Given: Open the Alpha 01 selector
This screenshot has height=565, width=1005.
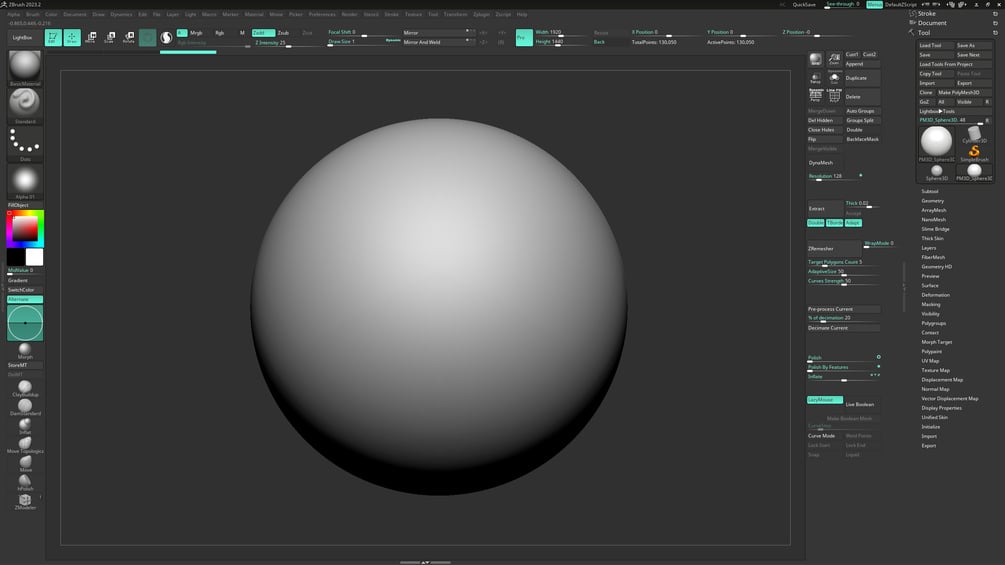Looking at the screenshot, I should (25, 181).
